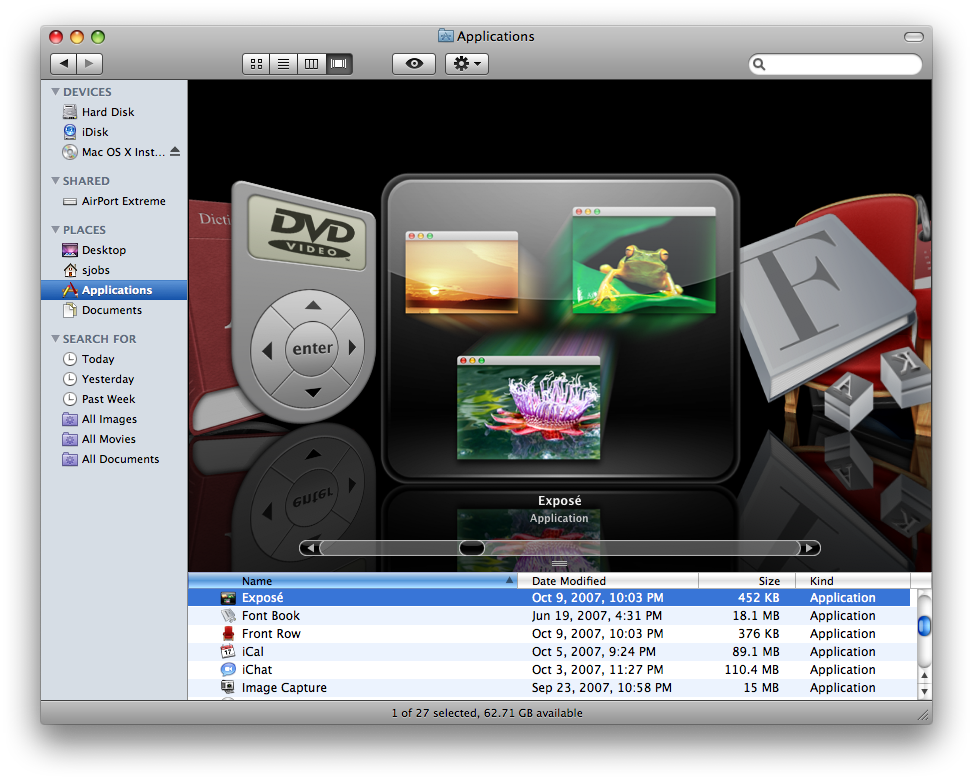This screenshot has height=780, width=973.
Task: Select the iChat row icon
Action: [228, 670]
